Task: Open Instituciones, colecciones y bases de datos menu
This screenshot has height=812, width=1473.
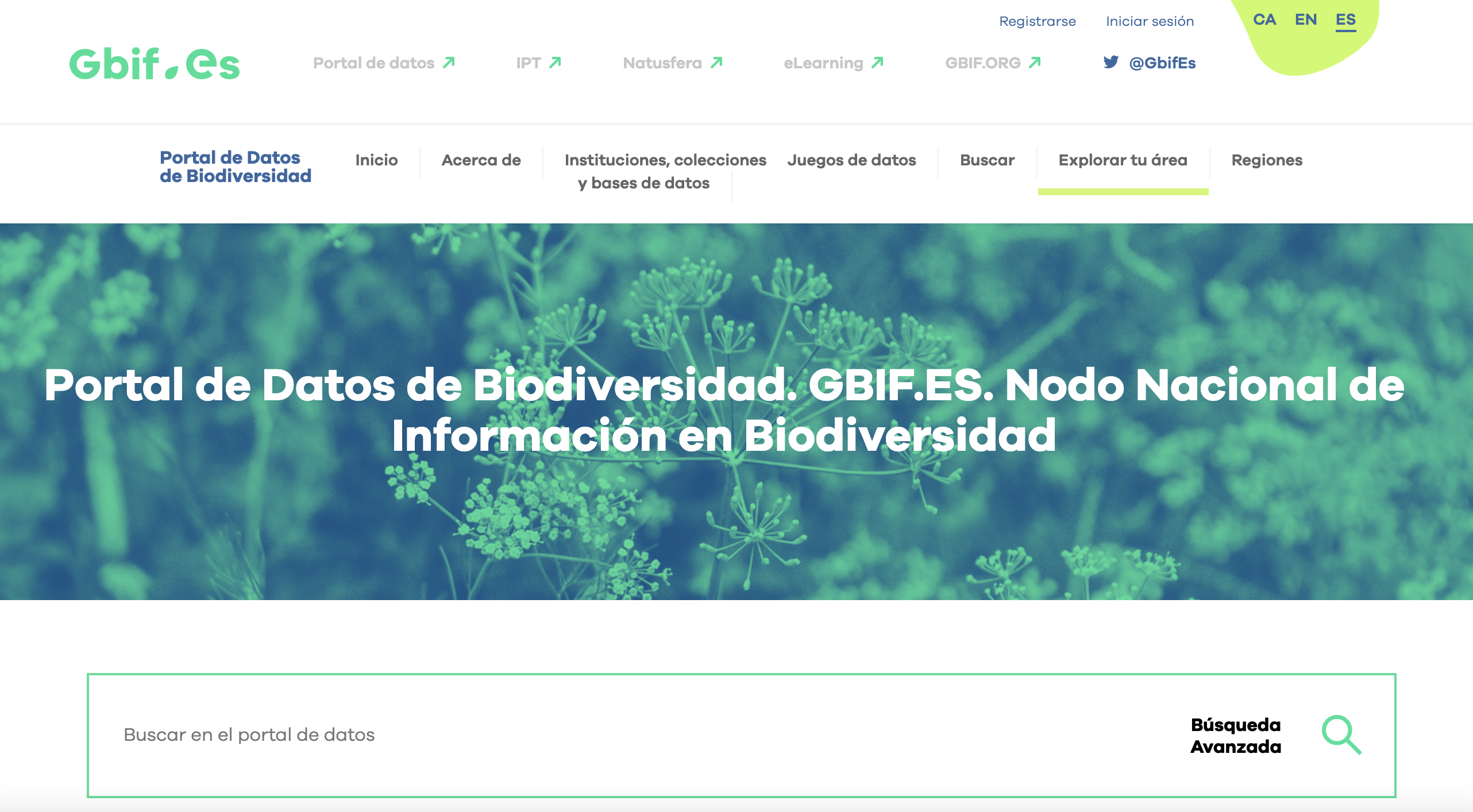Action: tap(665, 171)
